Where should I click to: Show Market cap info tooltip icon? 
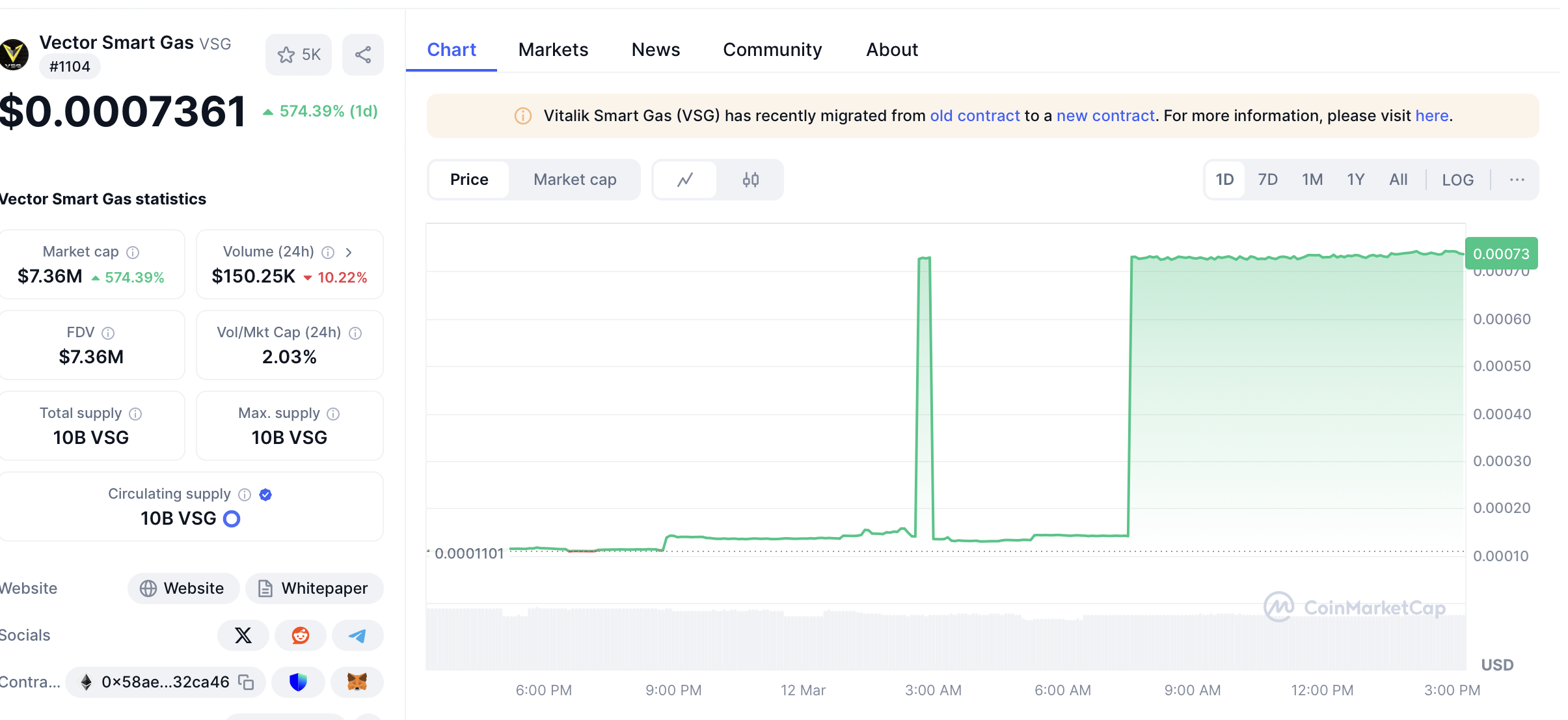click(x=133, y=252)
